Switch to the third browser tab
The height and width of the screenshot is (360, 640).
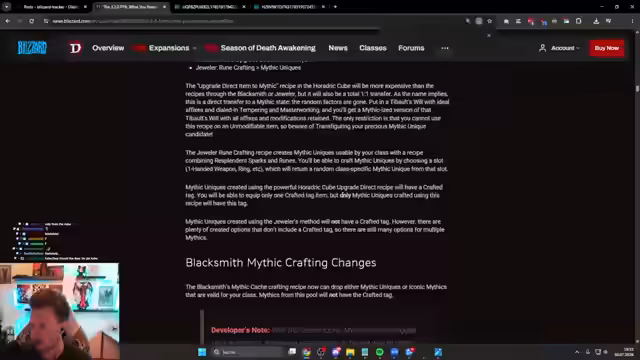pos(210,7)
